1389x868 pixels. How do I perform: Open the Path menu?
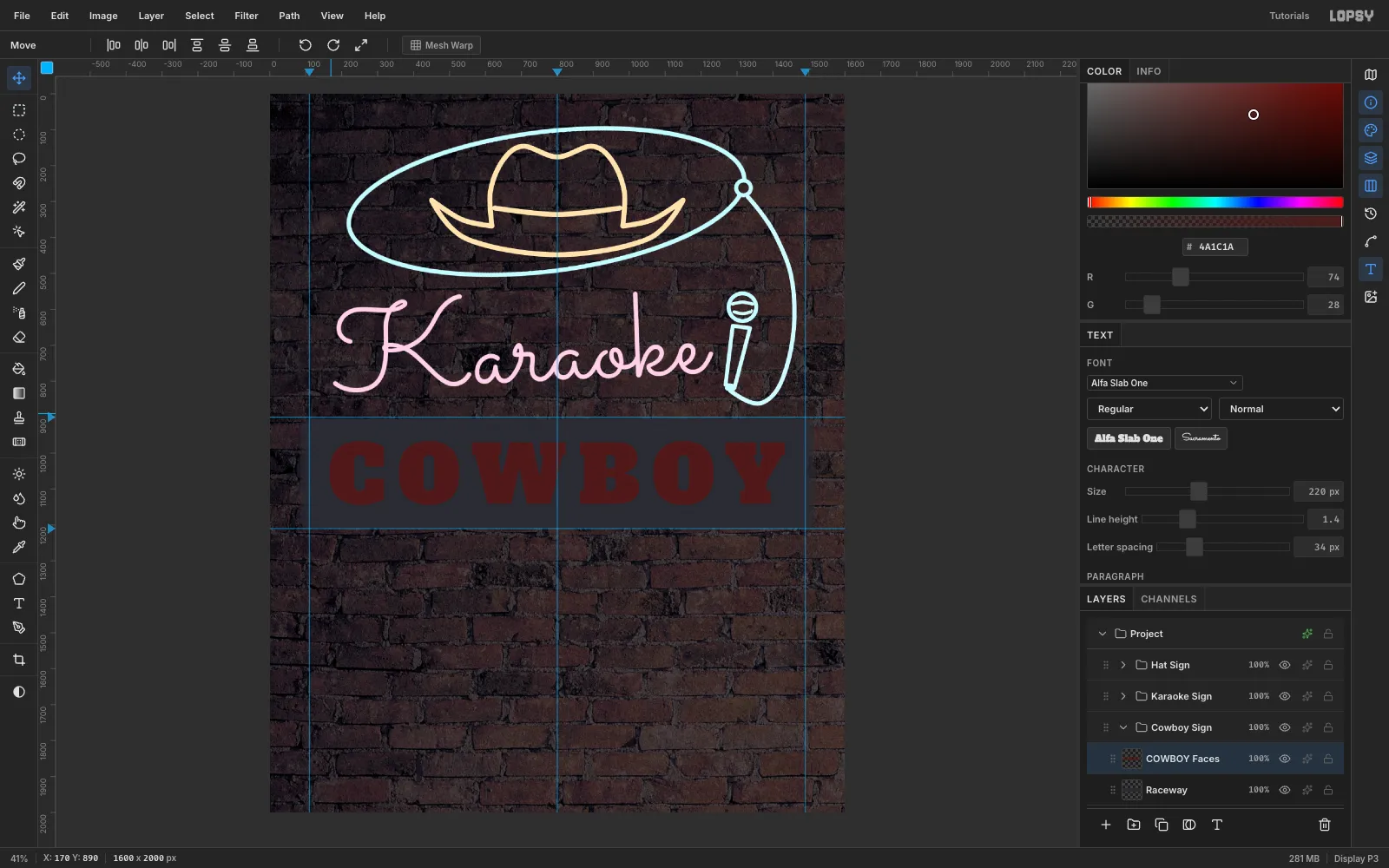point(289,16)
